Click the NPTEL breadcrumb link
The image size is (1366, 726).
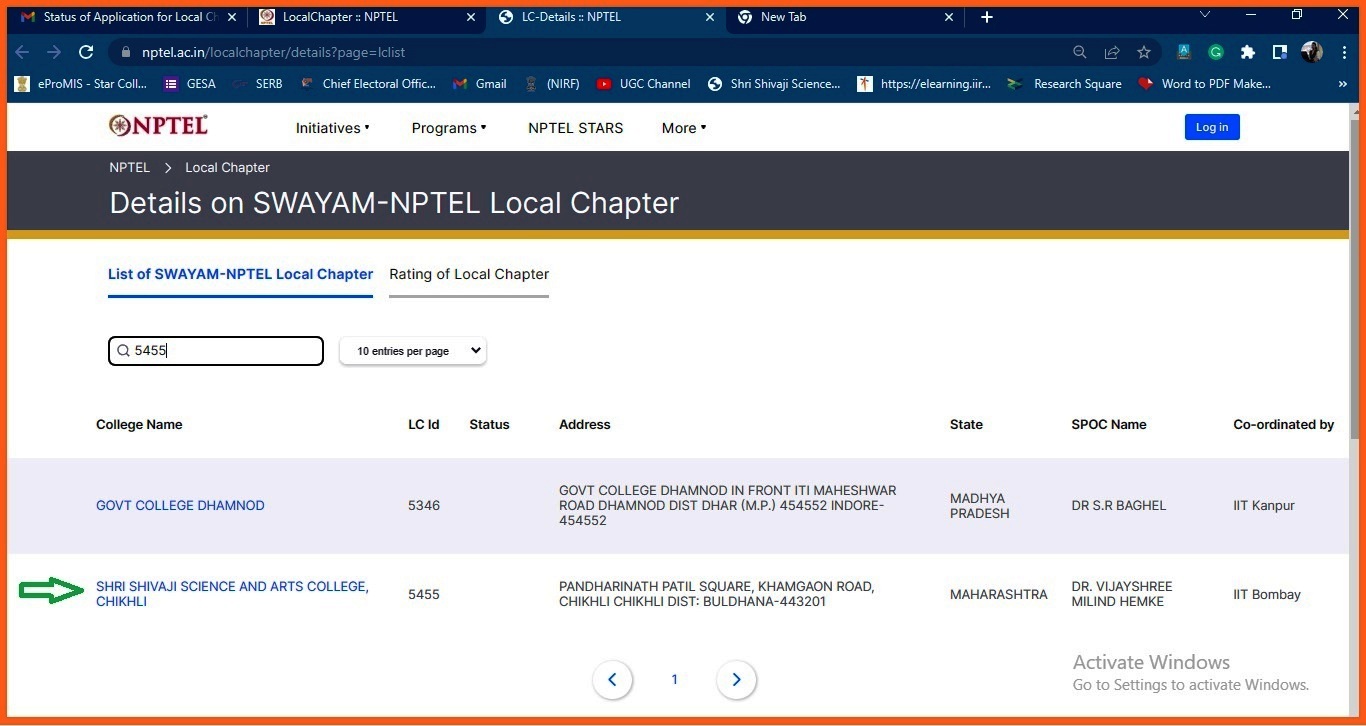click(130, 168)
